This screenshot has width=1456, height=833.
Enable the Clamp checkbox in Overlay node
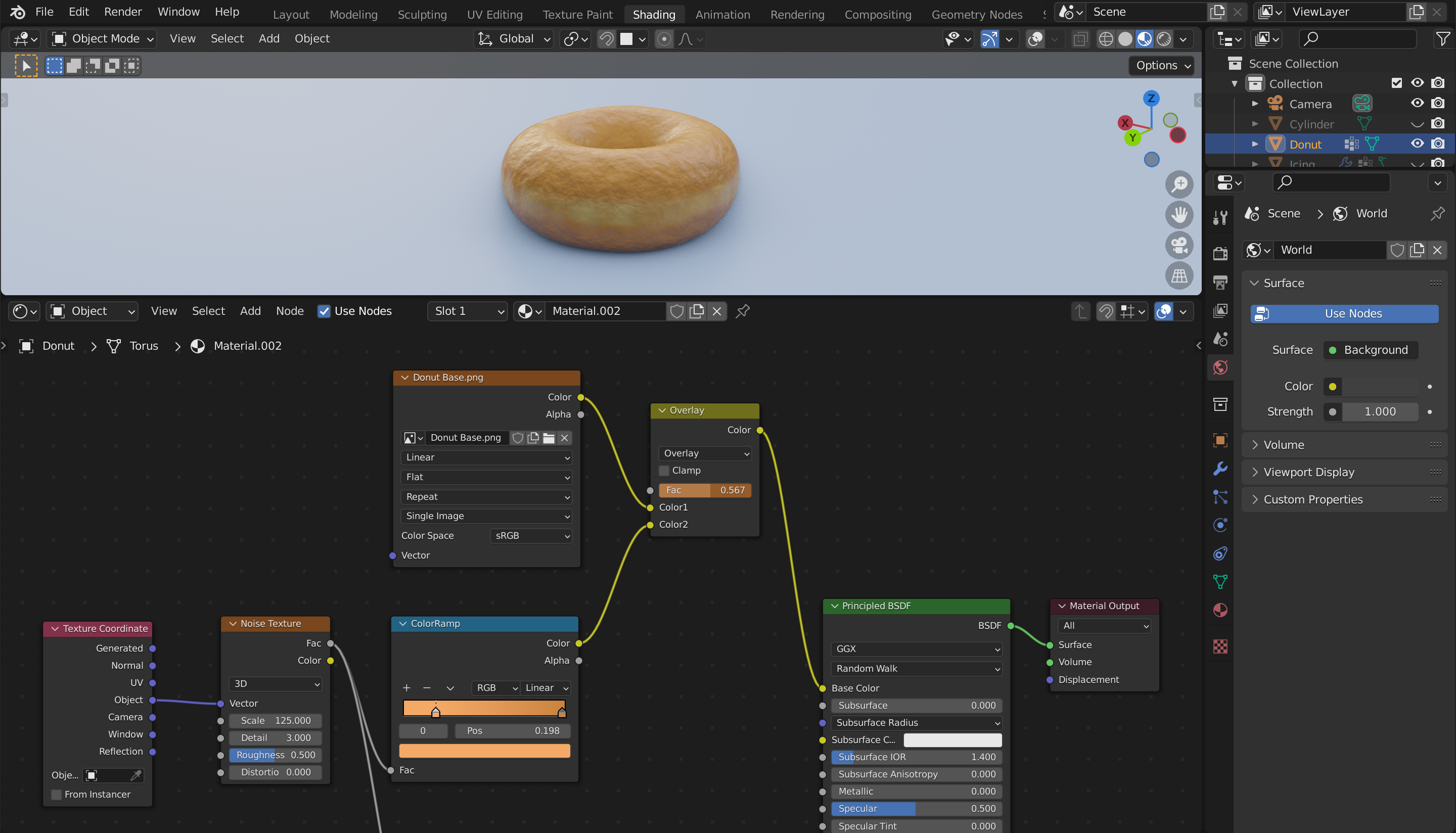pyautogui.click(x=664, y=470)
